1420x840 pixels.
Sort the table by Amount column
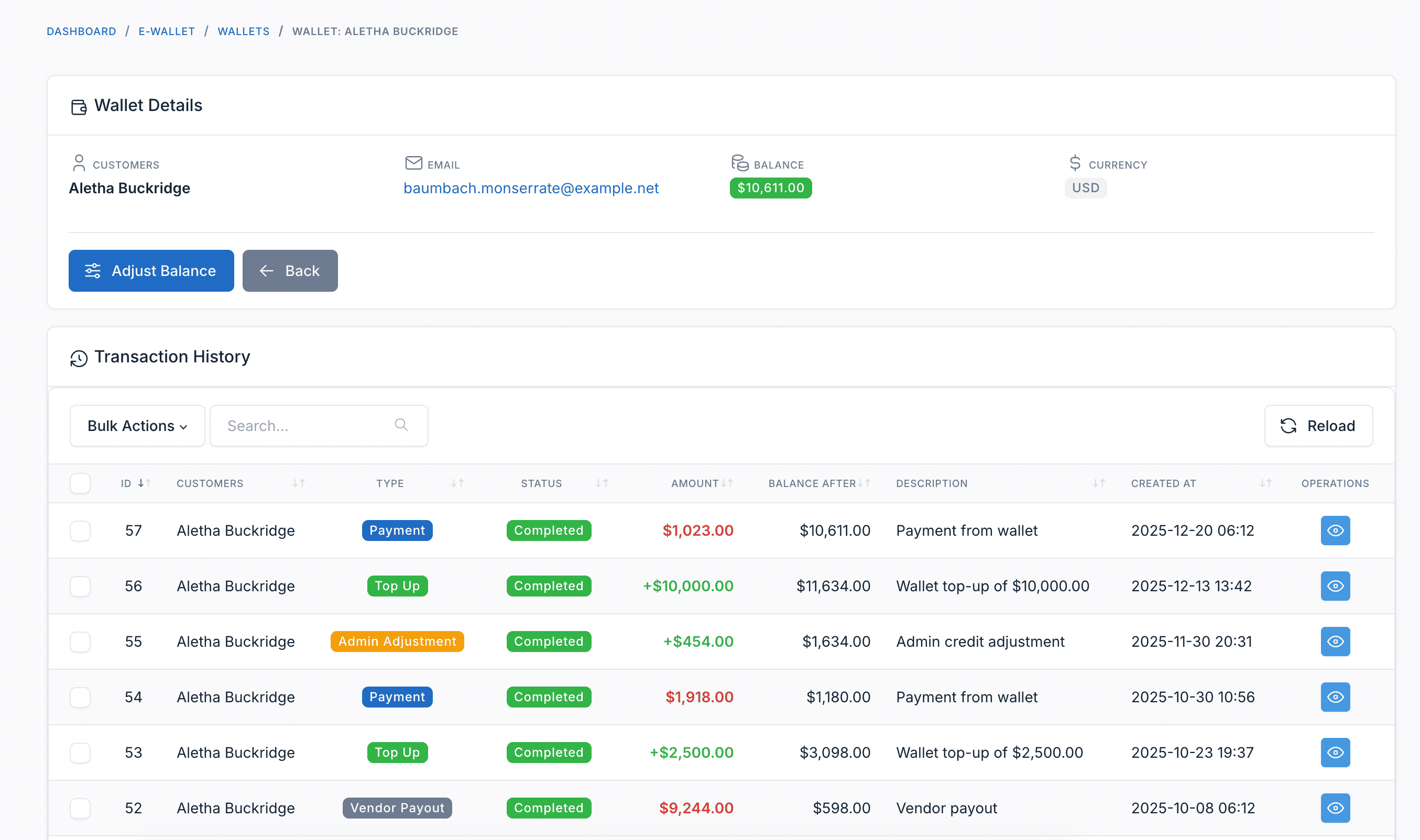[726, 483]
